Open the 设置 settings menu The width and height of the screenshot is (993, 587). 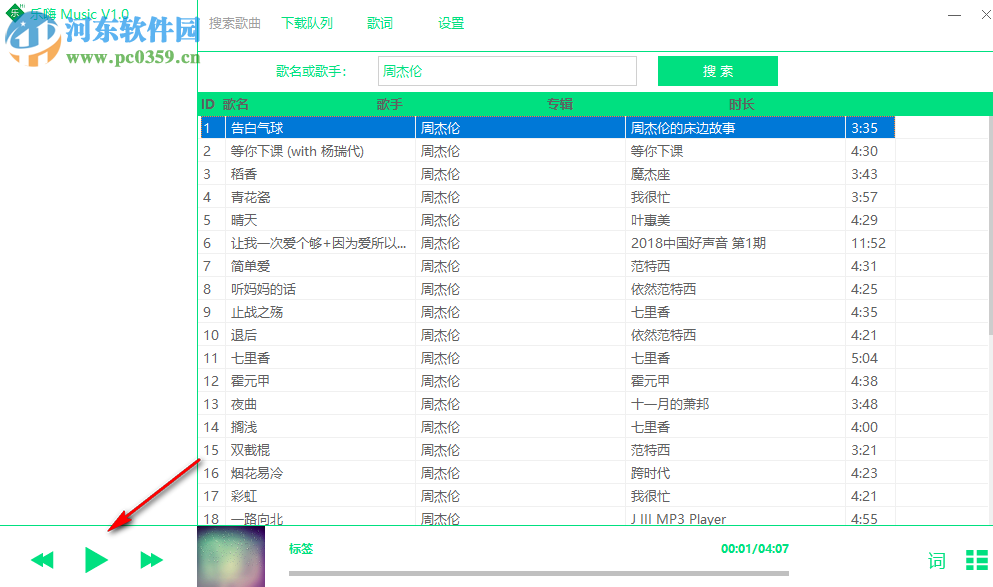click(450, 22)
